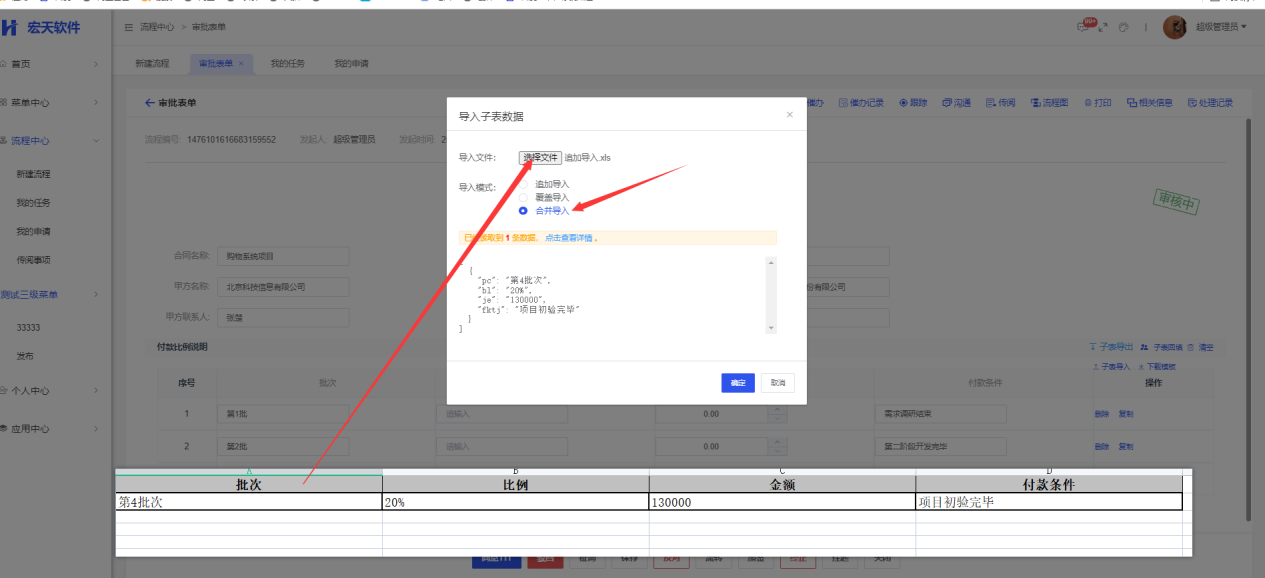Open the 点击查看详情 link

coord(569,238)
